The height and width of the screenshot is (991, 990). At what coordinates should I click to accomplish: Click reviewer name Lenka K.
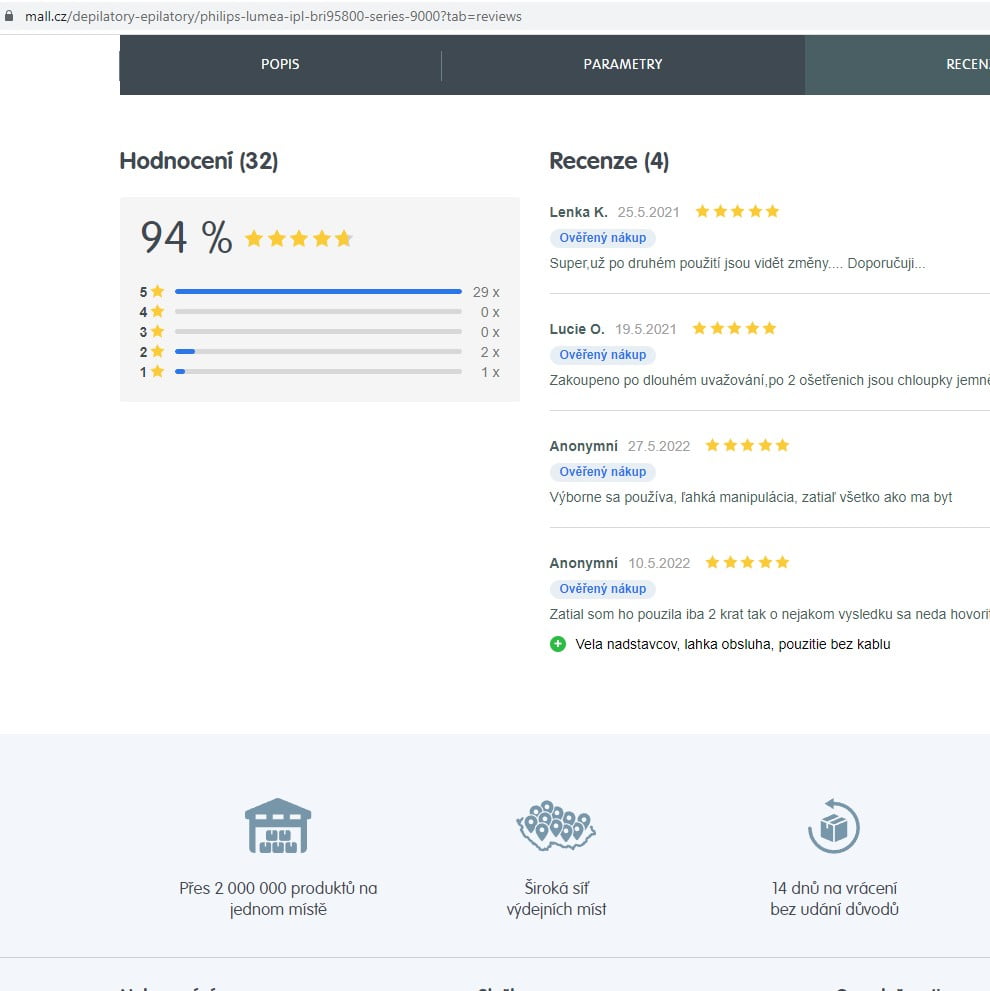coord(578,212)
